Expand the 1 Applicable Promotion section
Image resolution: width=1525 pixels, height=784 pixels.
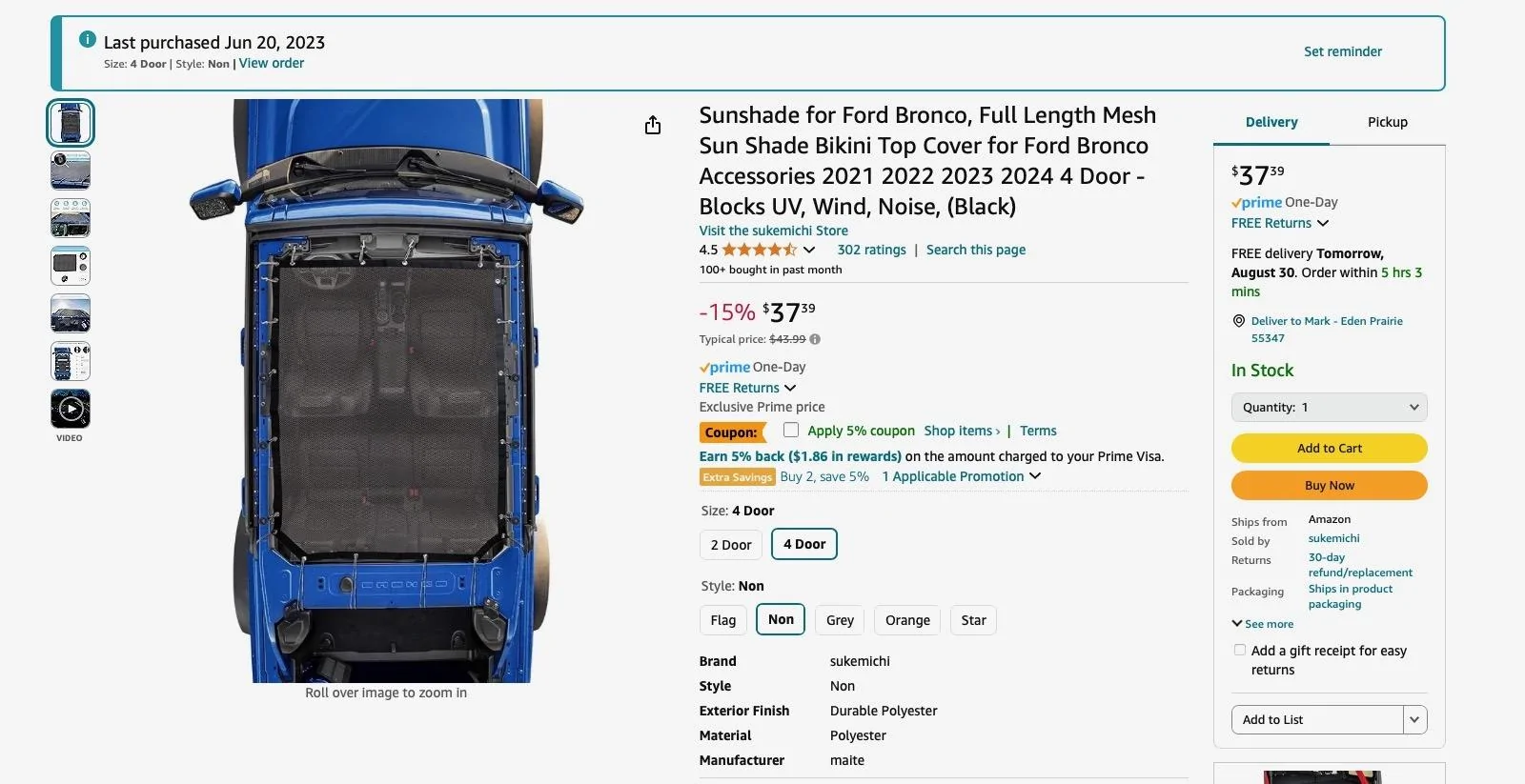tap(962, 476)
